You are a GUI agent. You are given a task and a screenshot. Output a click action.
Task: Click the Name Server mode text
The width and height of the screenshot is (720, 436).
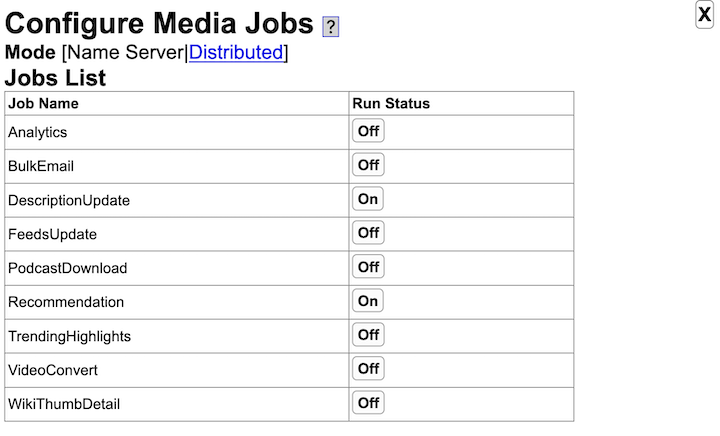coord(125,52)
